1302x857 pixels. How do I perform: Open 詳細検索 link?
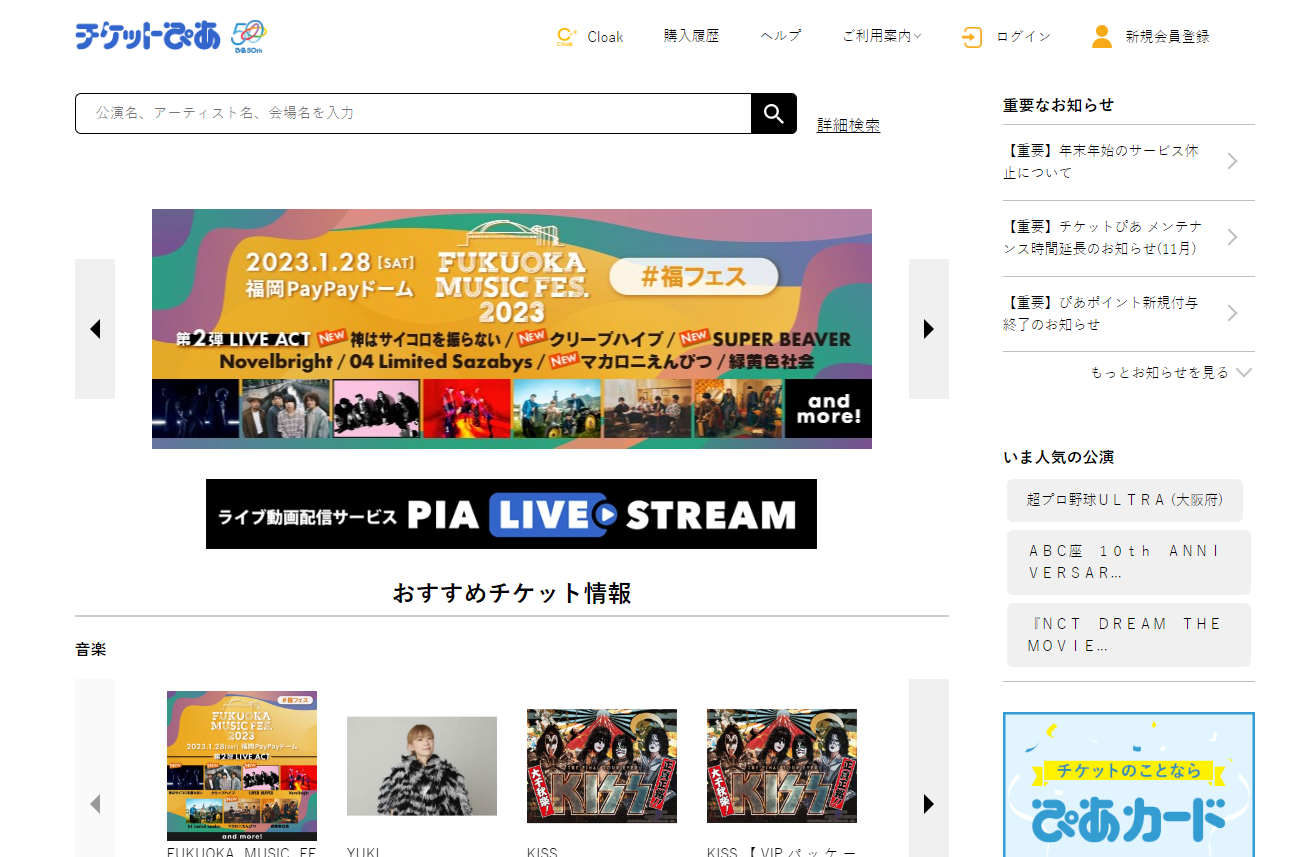coord(848,125)
